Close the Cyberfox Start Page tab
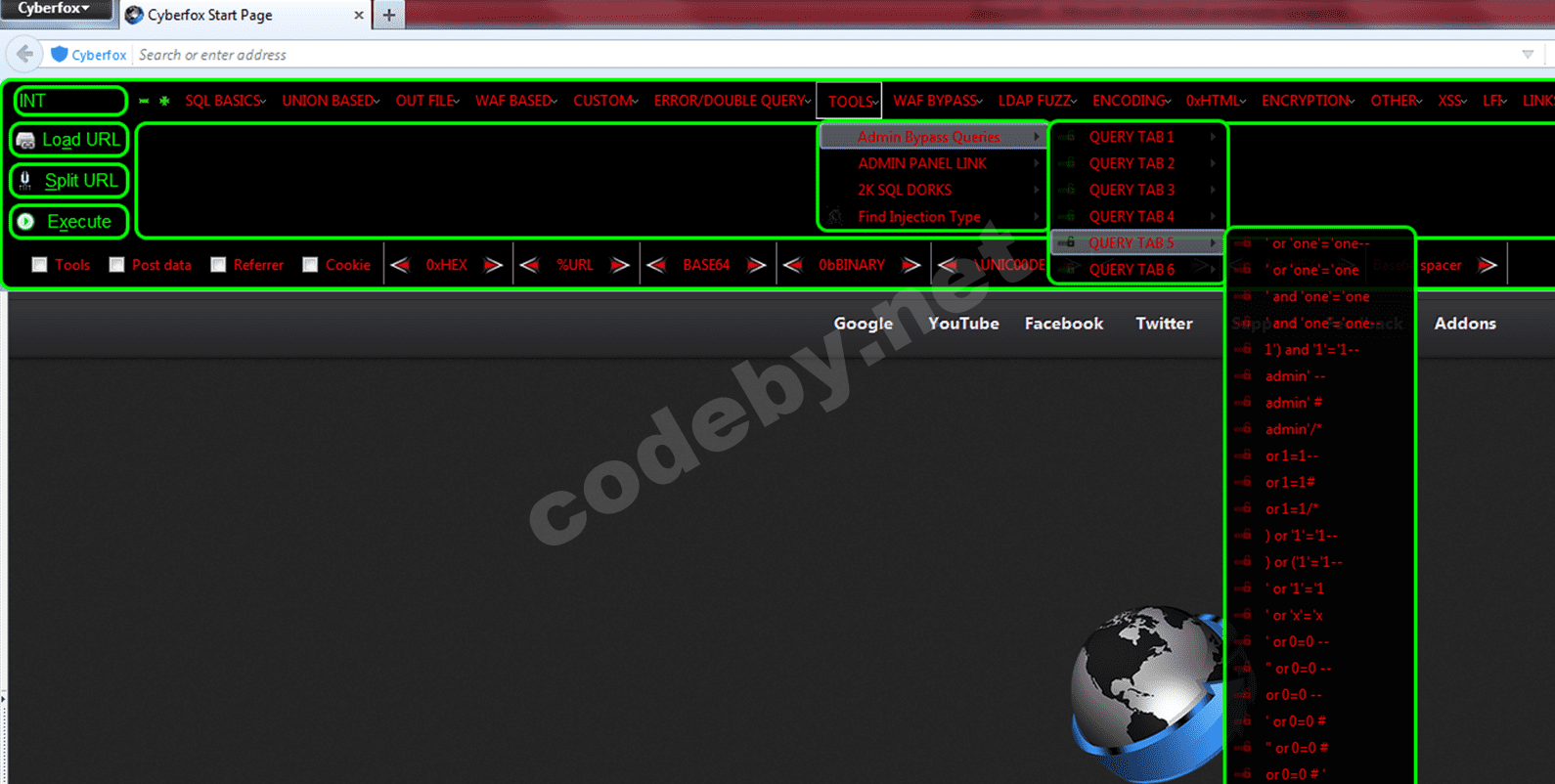The width and height of the screenshot is (1555, 784). click(359, 15)
